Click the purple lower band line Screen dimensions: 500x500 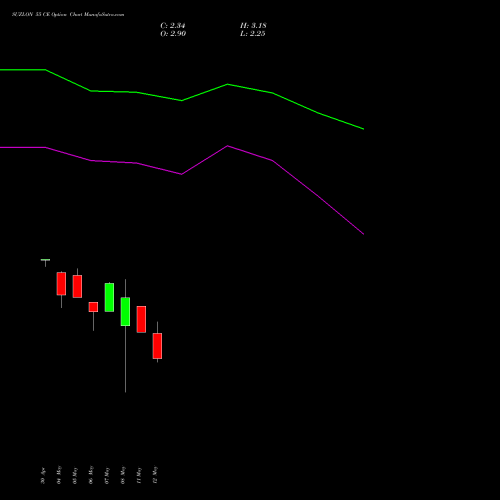pyautogui.click(x=182, y=174)
